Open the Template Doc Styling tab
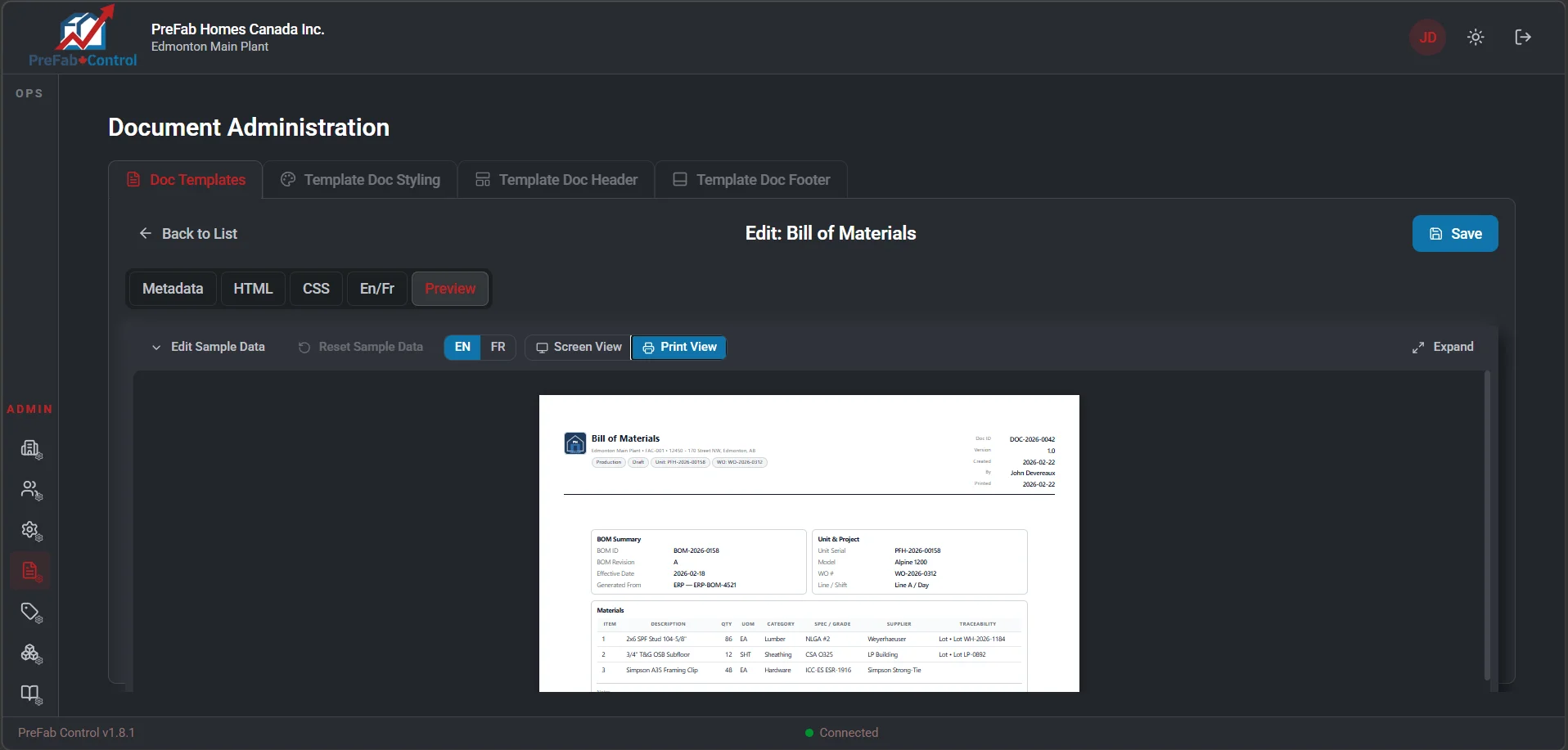 tap(360, 179)
